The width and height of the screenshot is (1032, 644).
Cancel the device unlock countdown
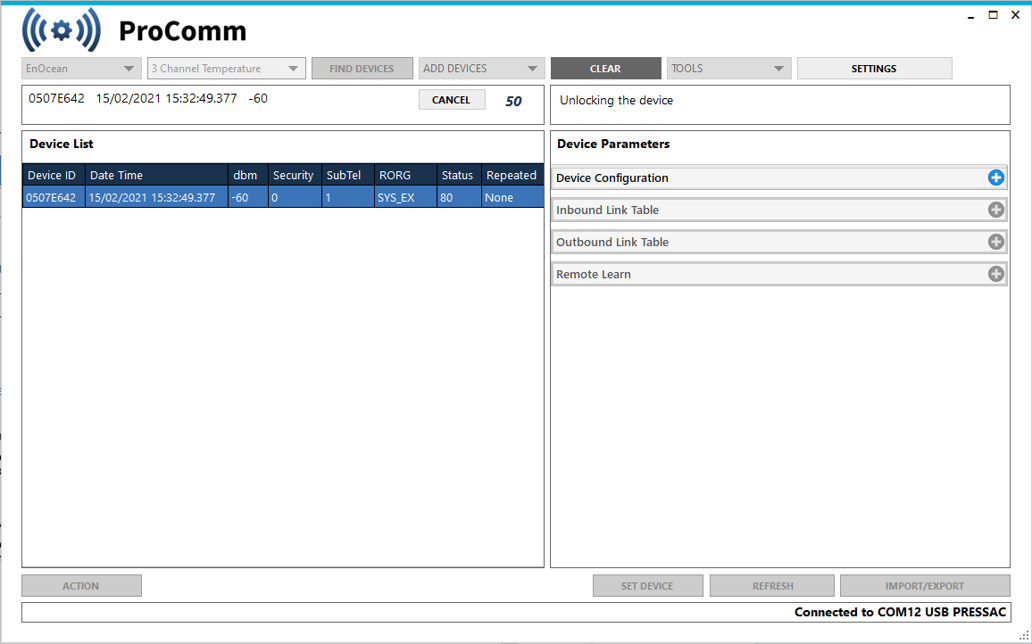(451, 99)
